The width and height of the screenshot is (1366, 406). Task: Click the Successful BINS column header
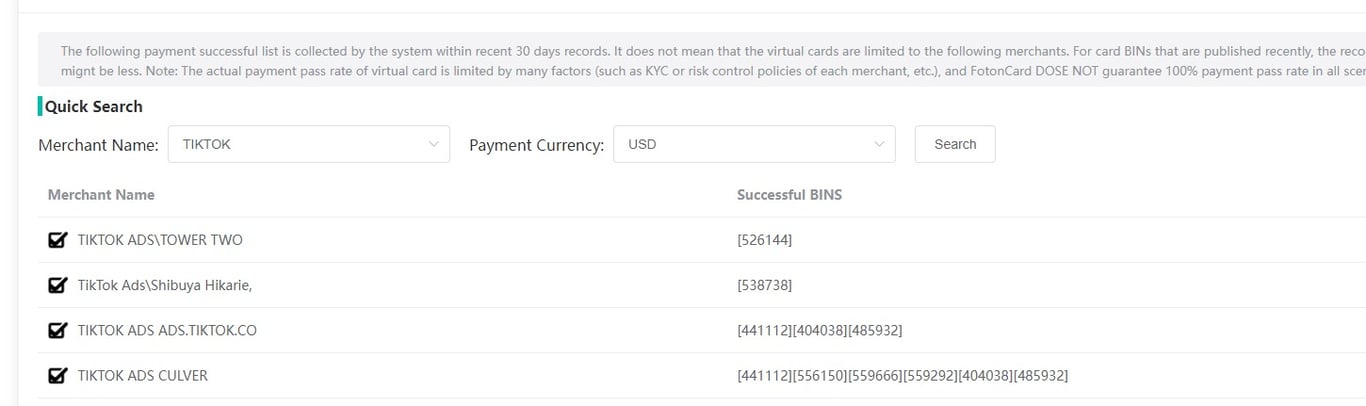click(x=789, y=195)
